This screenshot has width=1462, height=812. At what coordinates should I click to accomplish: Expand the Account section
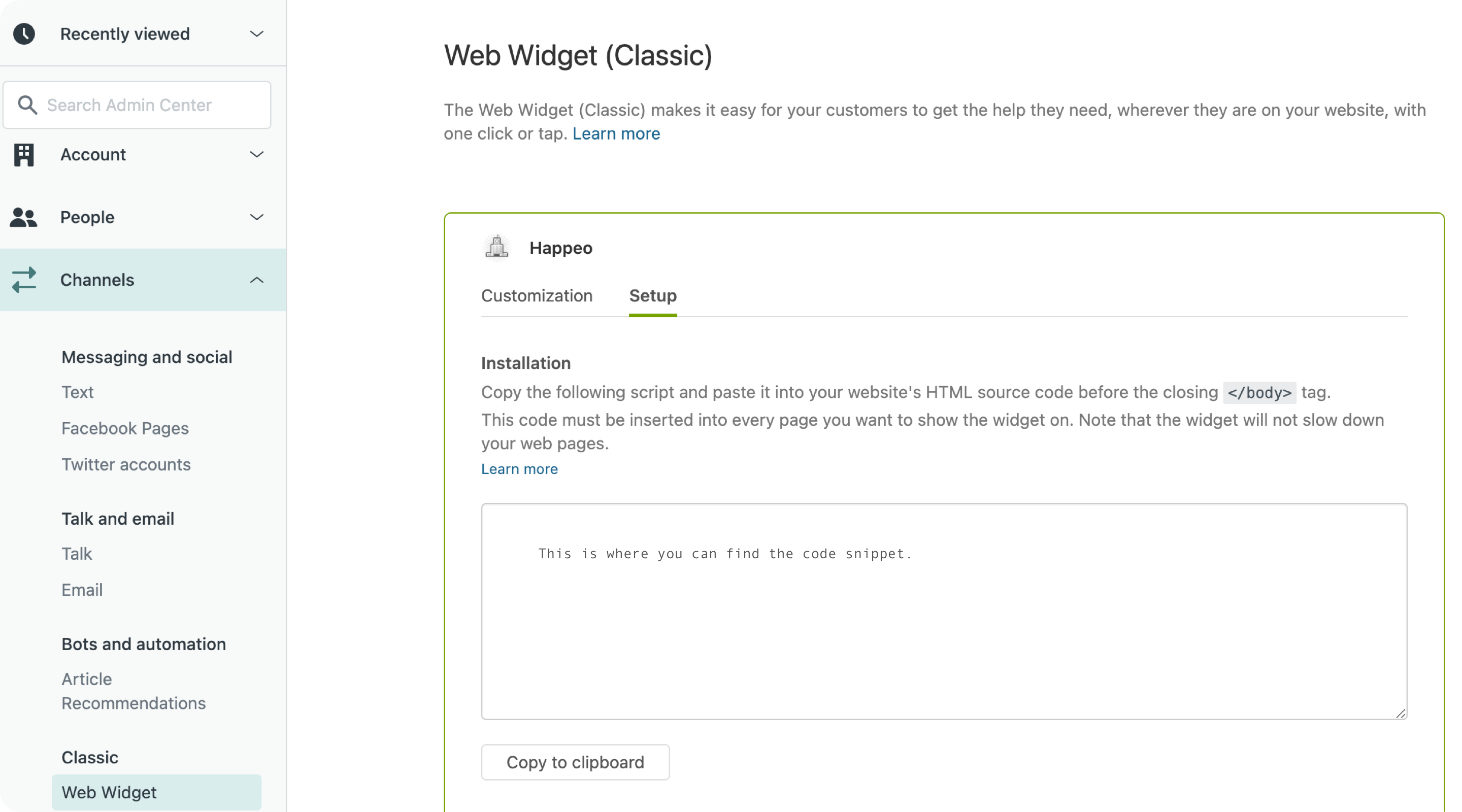click(x=256, y=154)
